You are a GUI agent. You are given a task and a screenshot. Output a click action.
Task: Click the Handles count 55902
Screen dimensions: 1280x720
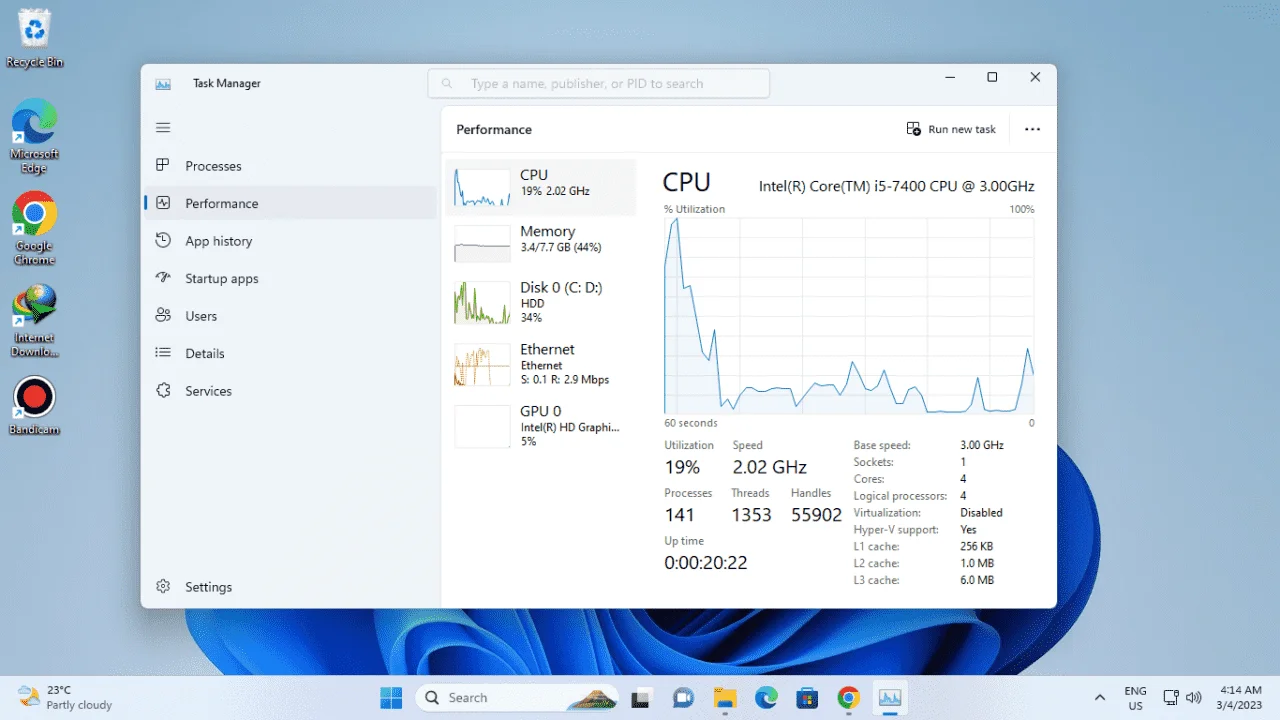(x=816, y=515)
